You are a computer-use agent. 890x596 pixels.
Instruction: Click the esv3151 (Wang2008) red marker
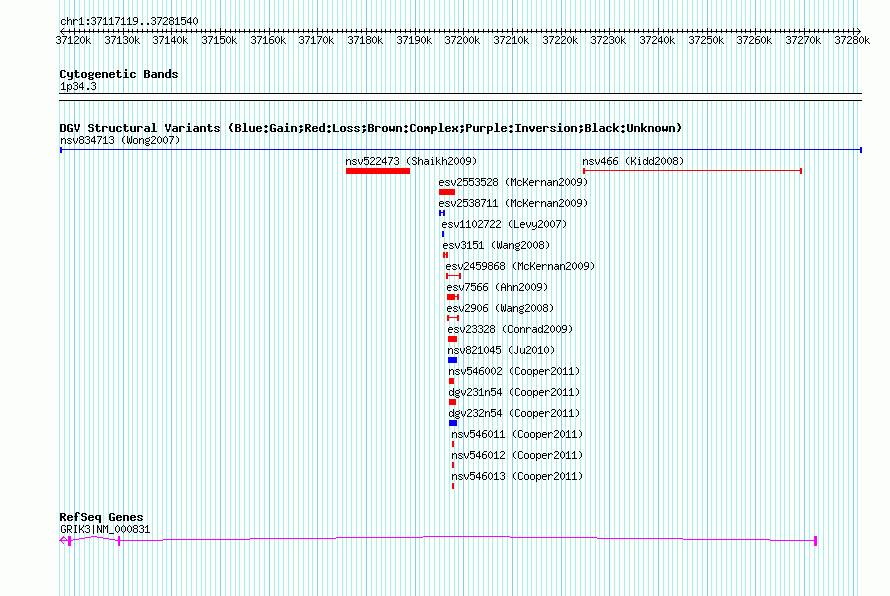[446, 255]
